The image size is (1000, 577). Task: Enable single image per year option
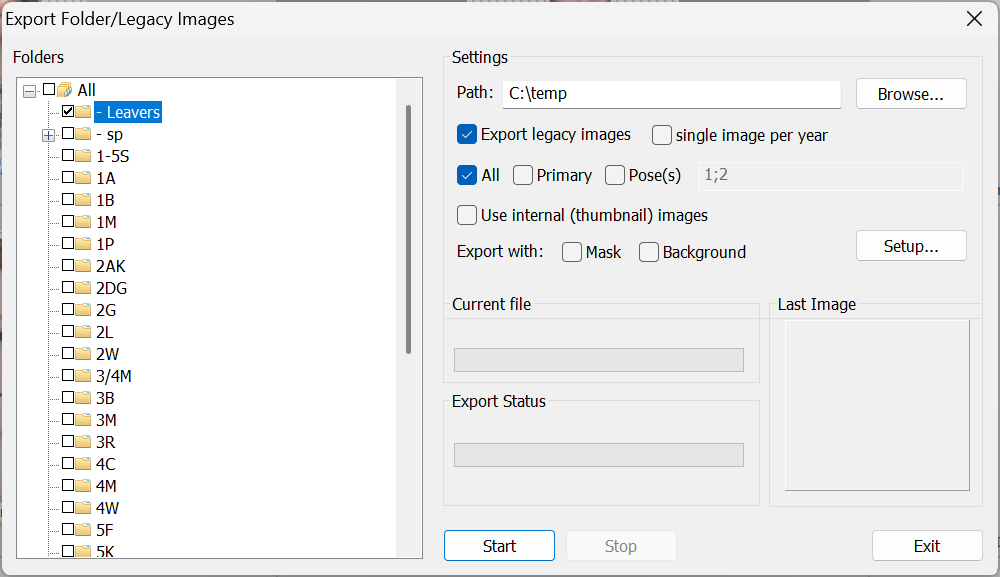[662, 135]
